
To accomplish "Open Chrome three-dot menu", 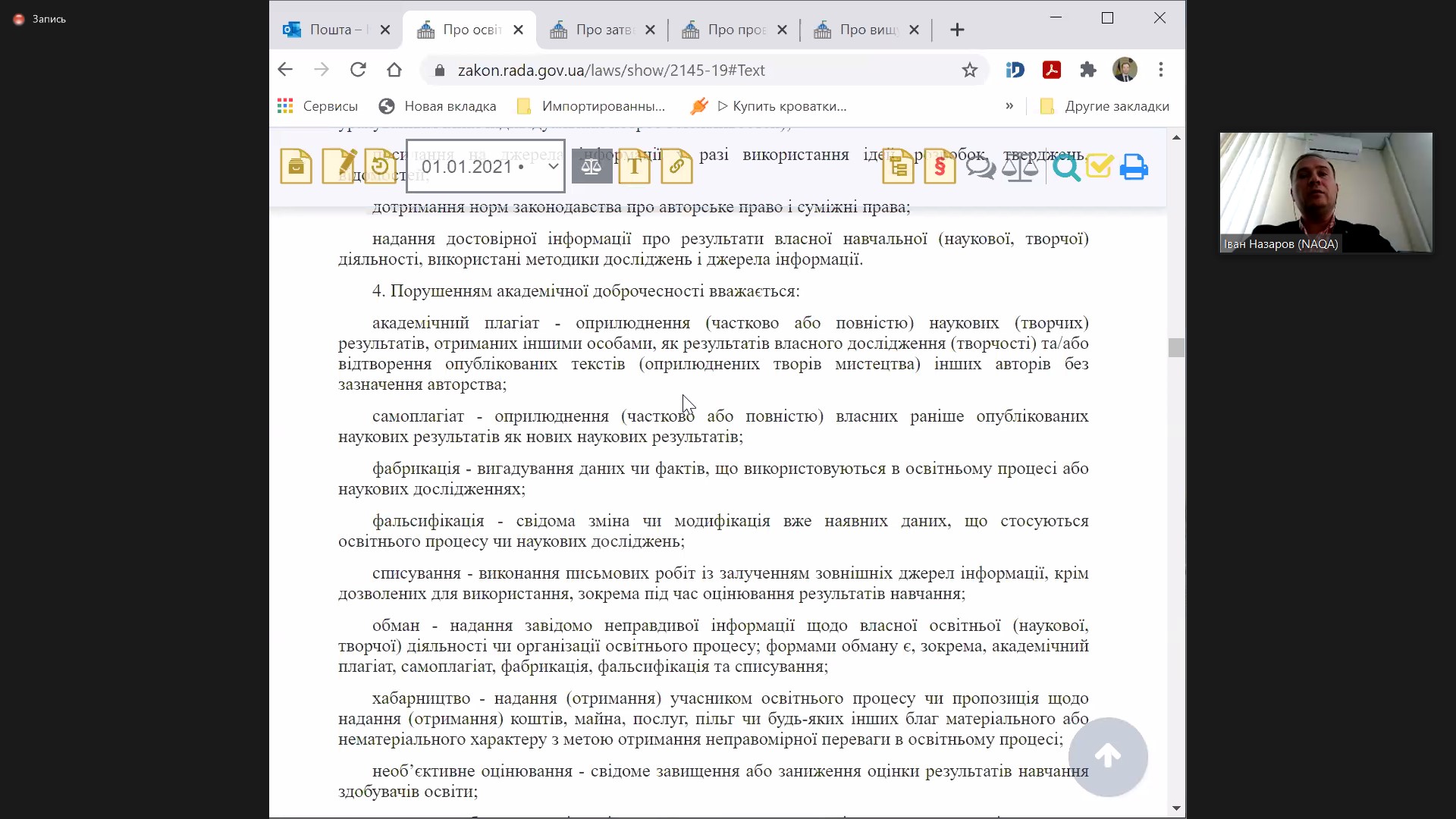I will [x=1160, y=70].
